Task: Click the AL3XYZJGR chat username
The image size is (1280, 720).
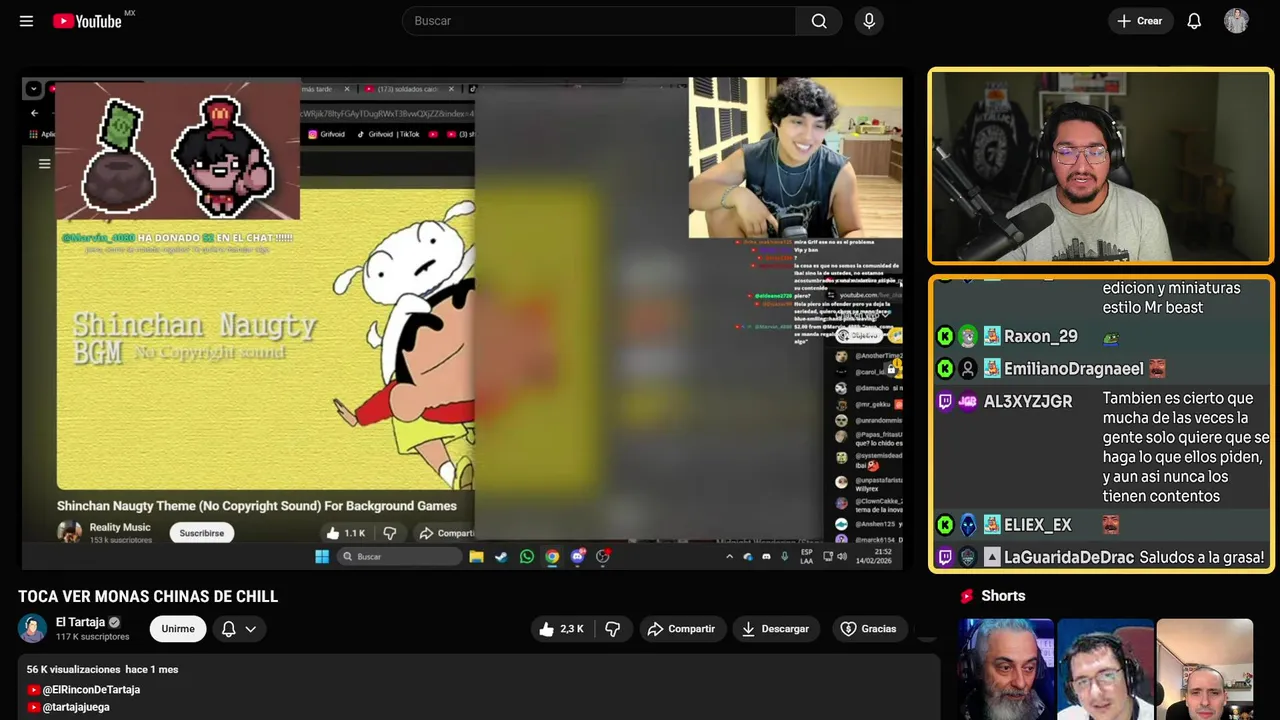Action: tap(1028, 401)
